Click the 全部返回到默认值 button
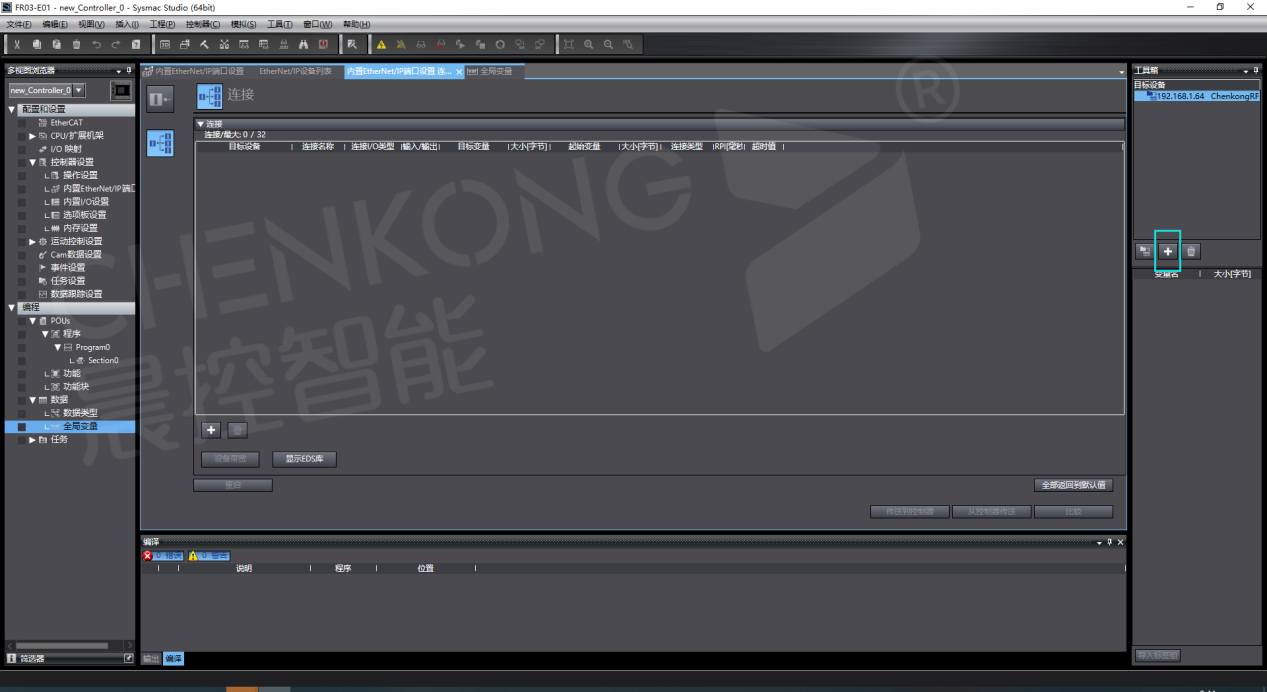The image size is (1267, 692). pyautogui.click(x=1073, y=485)
